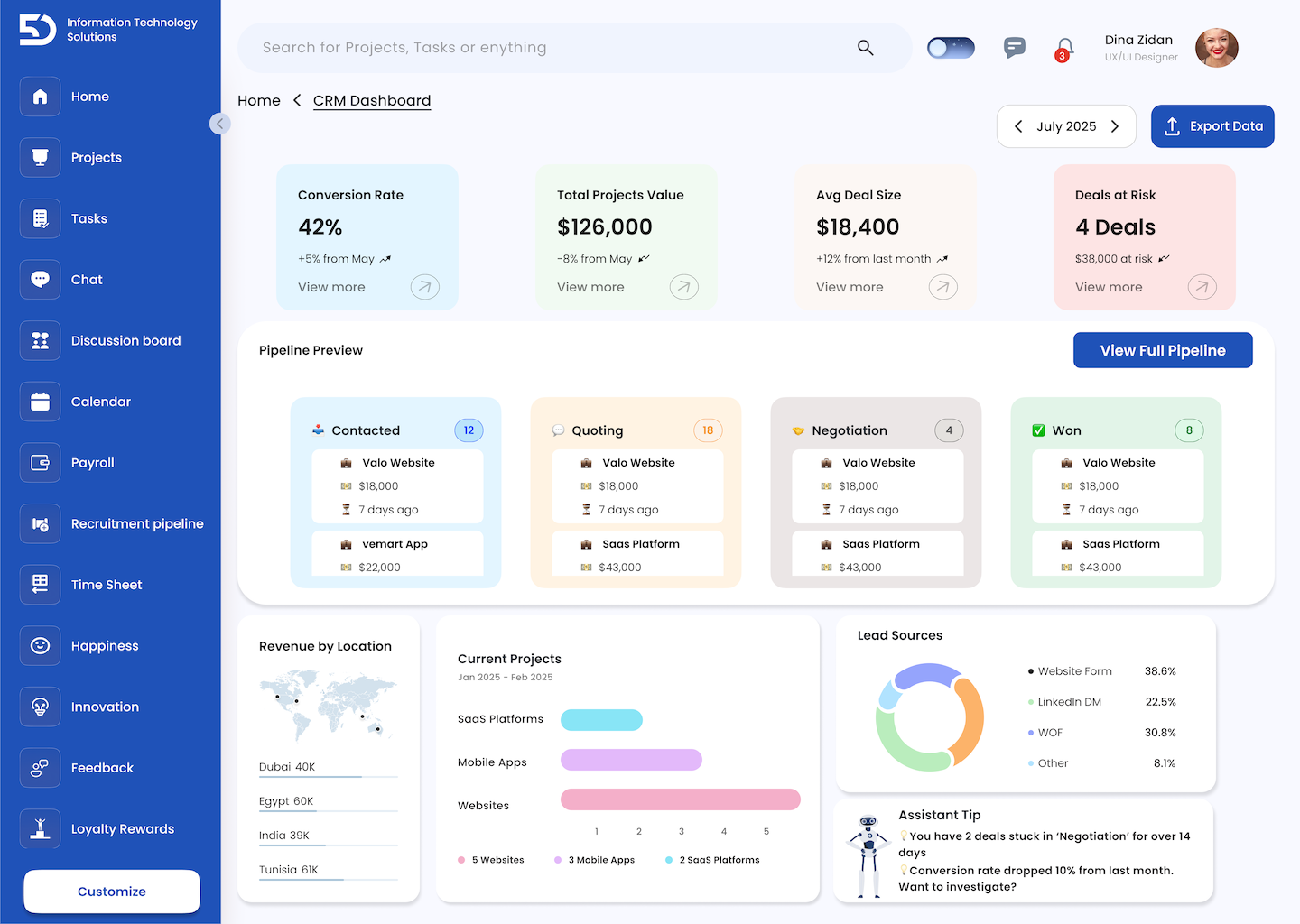Click the Innovation lightbulb icon in sidebar
This screenshot has height=924, width=1300.
click(x=41, y=707)
